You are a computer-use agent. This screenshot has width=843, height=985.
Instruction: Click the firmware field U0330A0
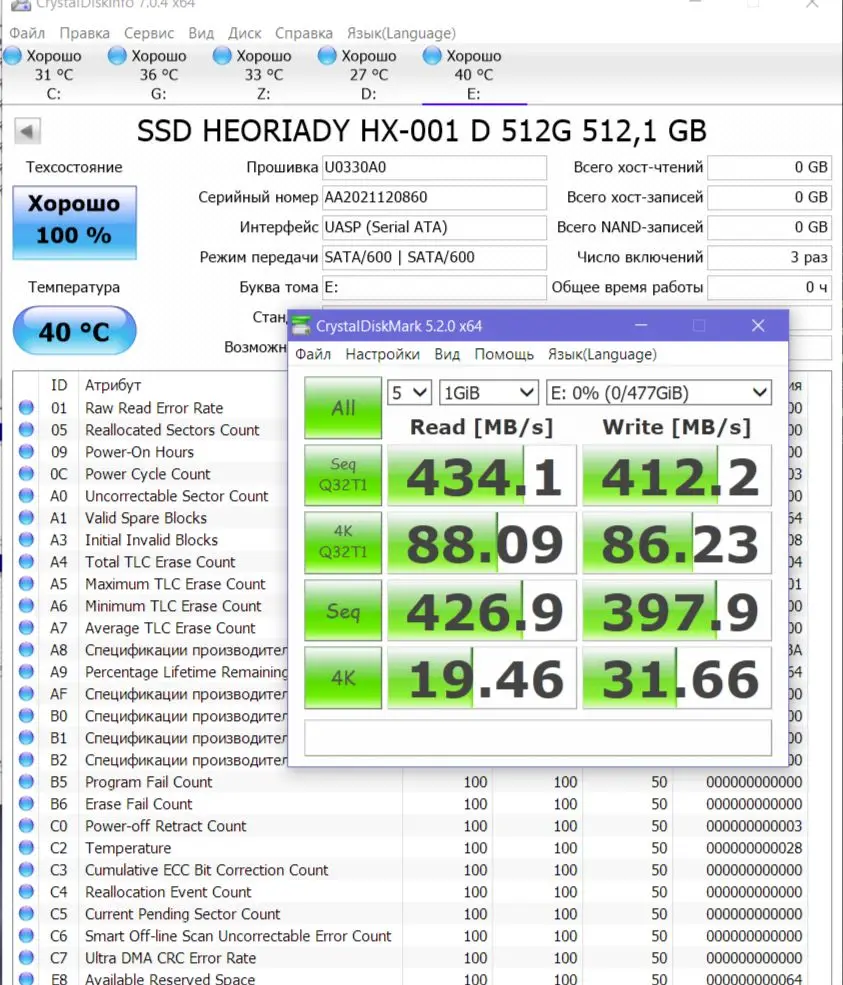coord(434,167)
